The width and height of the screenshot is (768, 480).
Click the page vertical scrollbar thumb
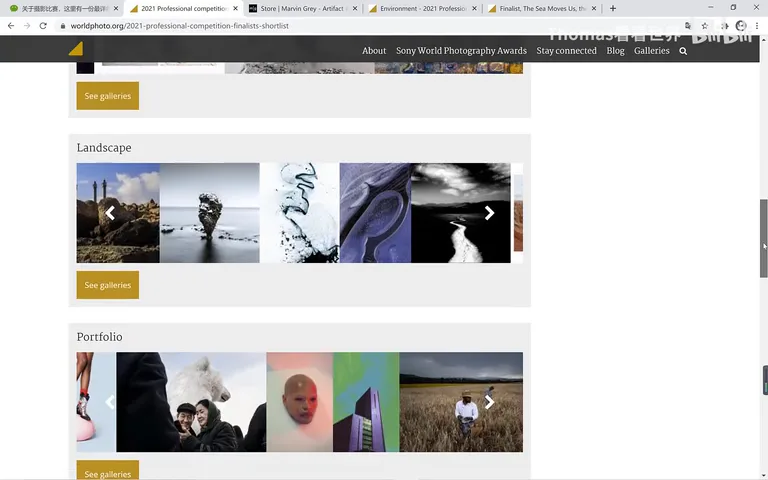[x=764, y=238]
